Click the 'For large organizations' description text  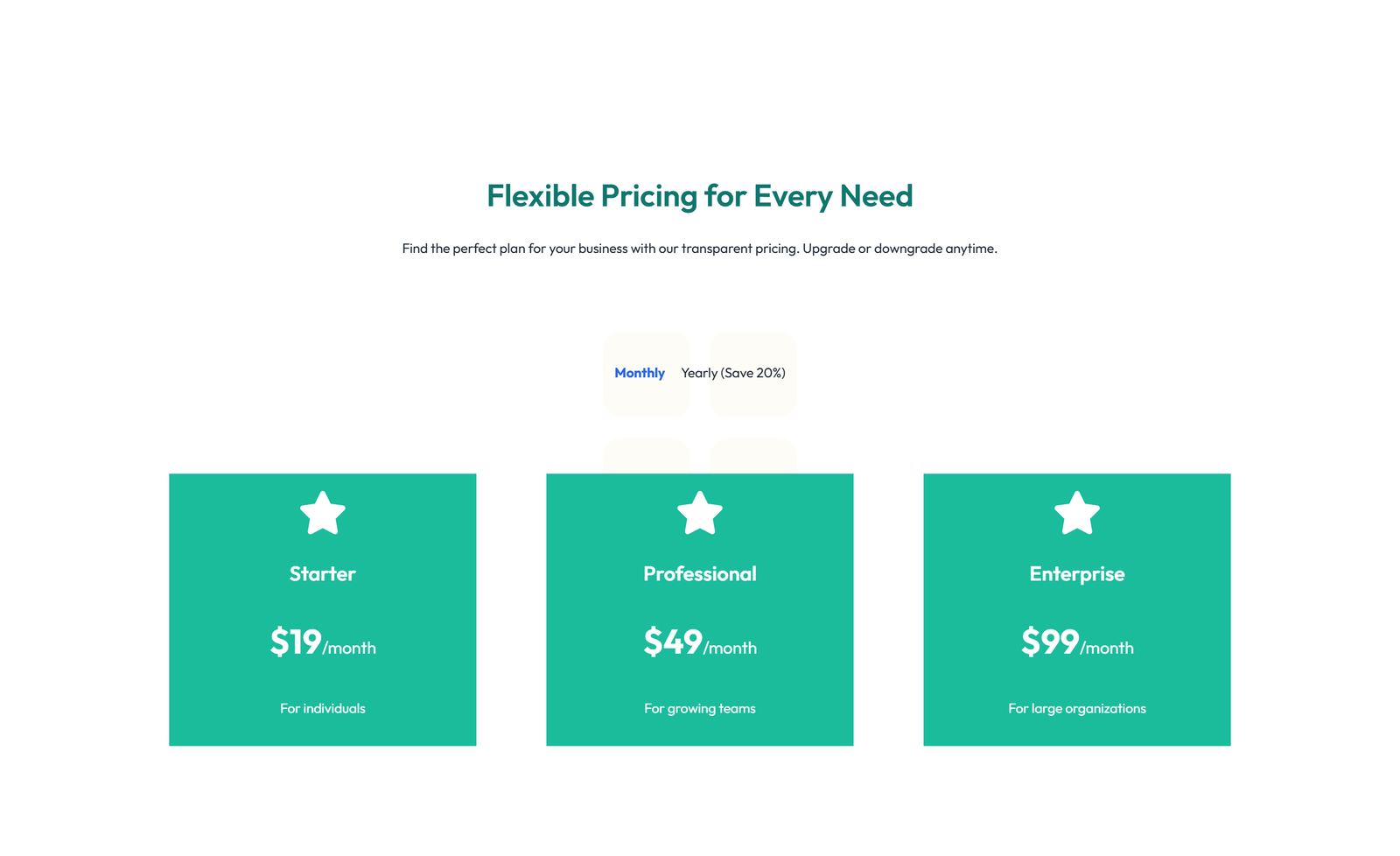(x=1076, y=708)
